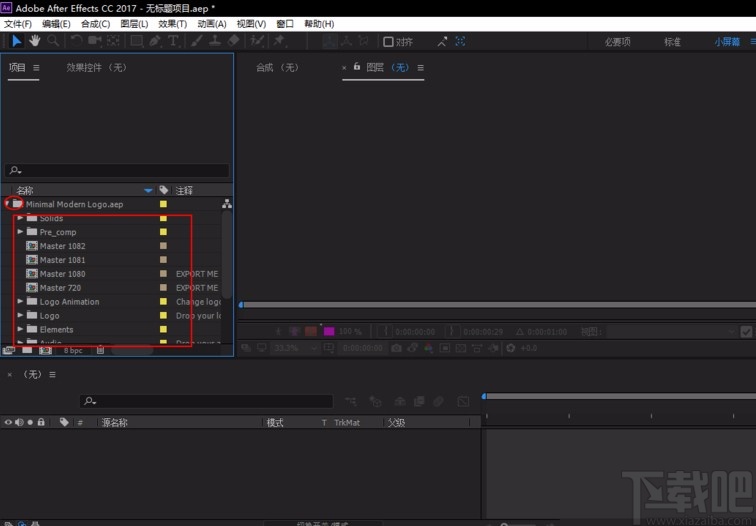
Task: Switch to the 小屏幕 workspace
Action: click(727, 42)
